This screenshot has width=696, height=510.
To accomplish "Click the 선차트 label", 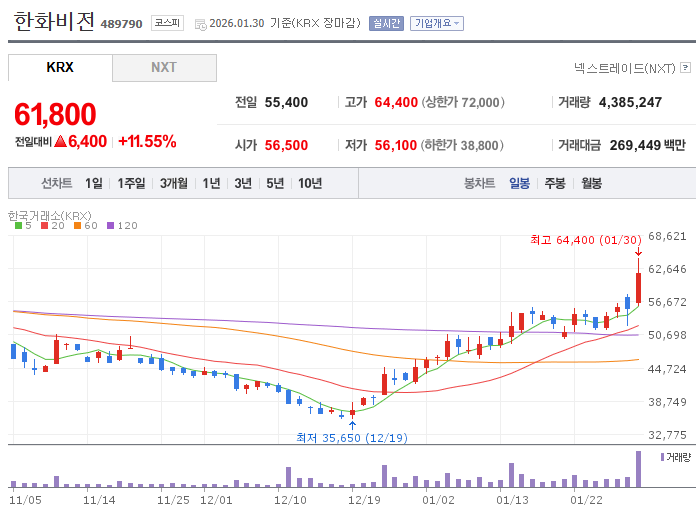I will (56, 183).
